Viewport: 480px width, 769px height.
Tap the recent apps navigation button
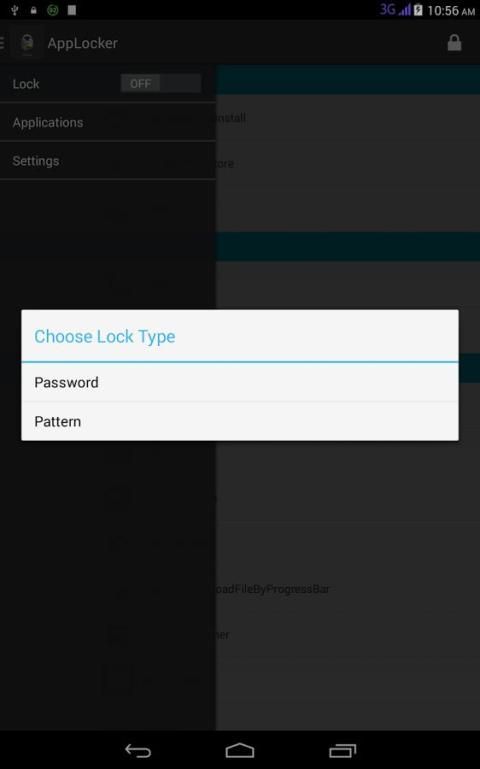(x=342, y=750)
